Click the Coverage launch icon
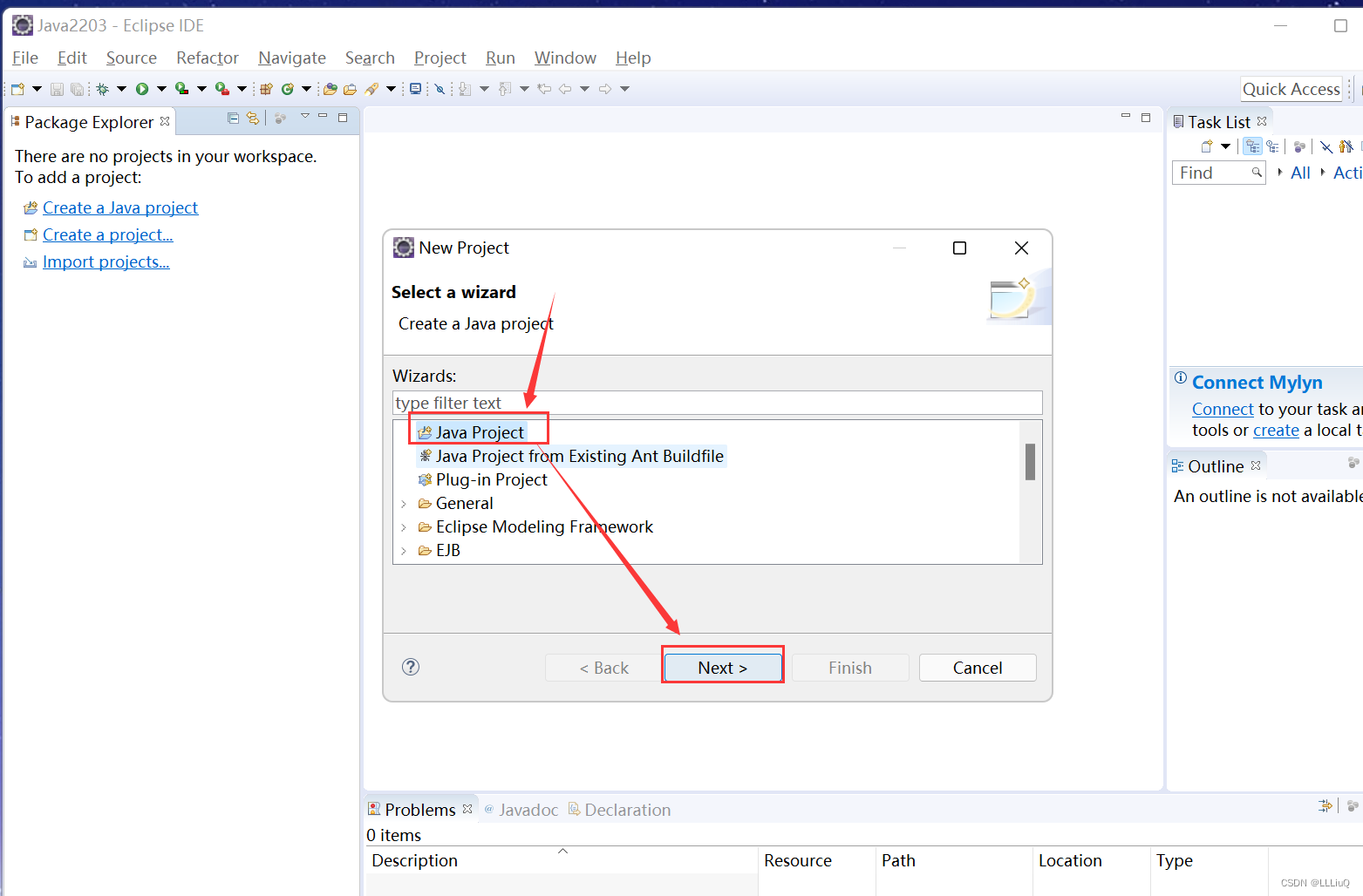The image size is (1363, 896). point(181,89)
